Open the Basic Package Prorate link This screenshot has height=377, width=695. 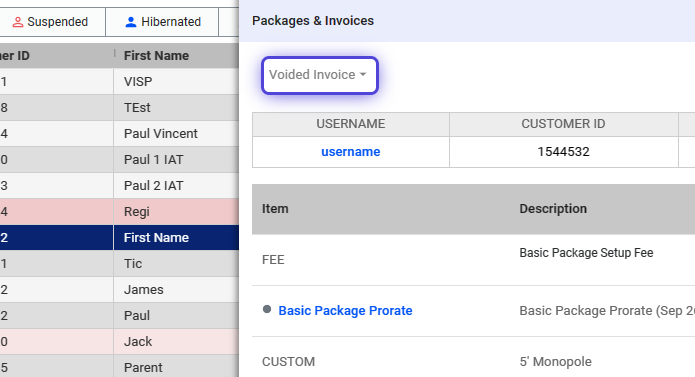pyautogui.click(x=345, y=311)
